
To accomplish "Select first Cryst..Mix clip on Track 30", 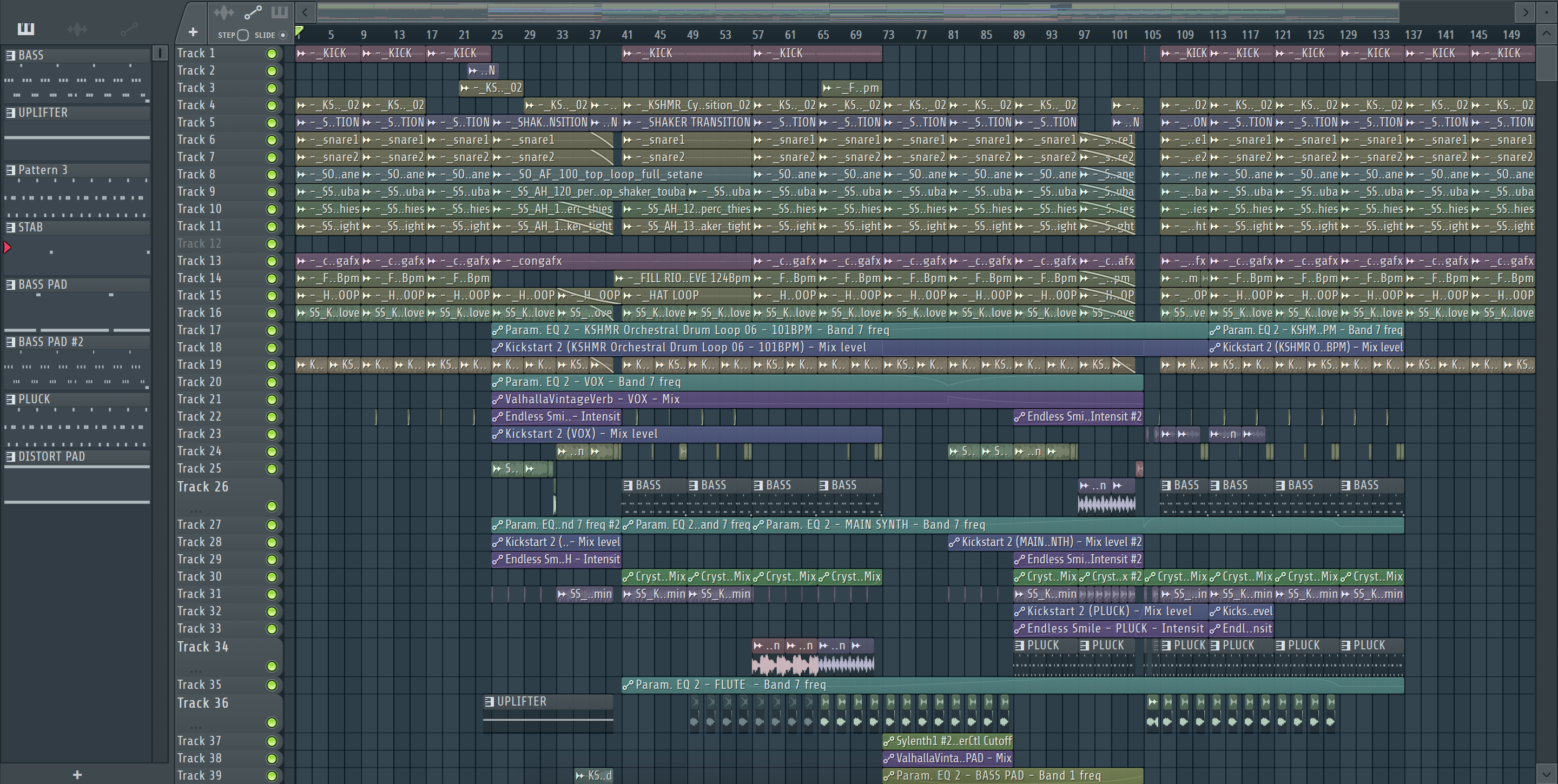I will (654, 577).
